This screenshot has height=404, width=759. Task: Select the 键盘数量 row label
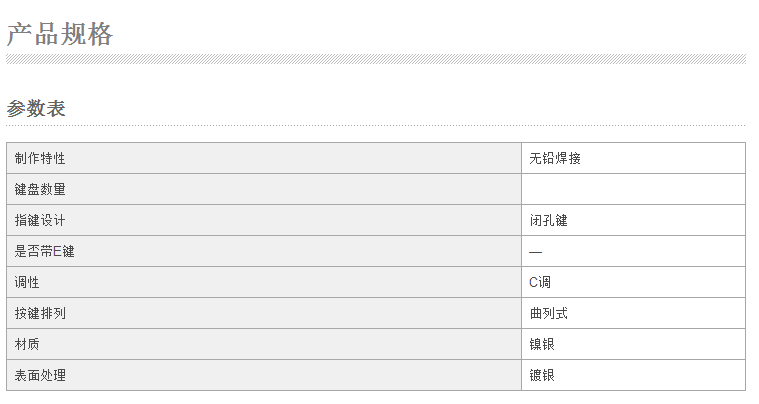264,189
